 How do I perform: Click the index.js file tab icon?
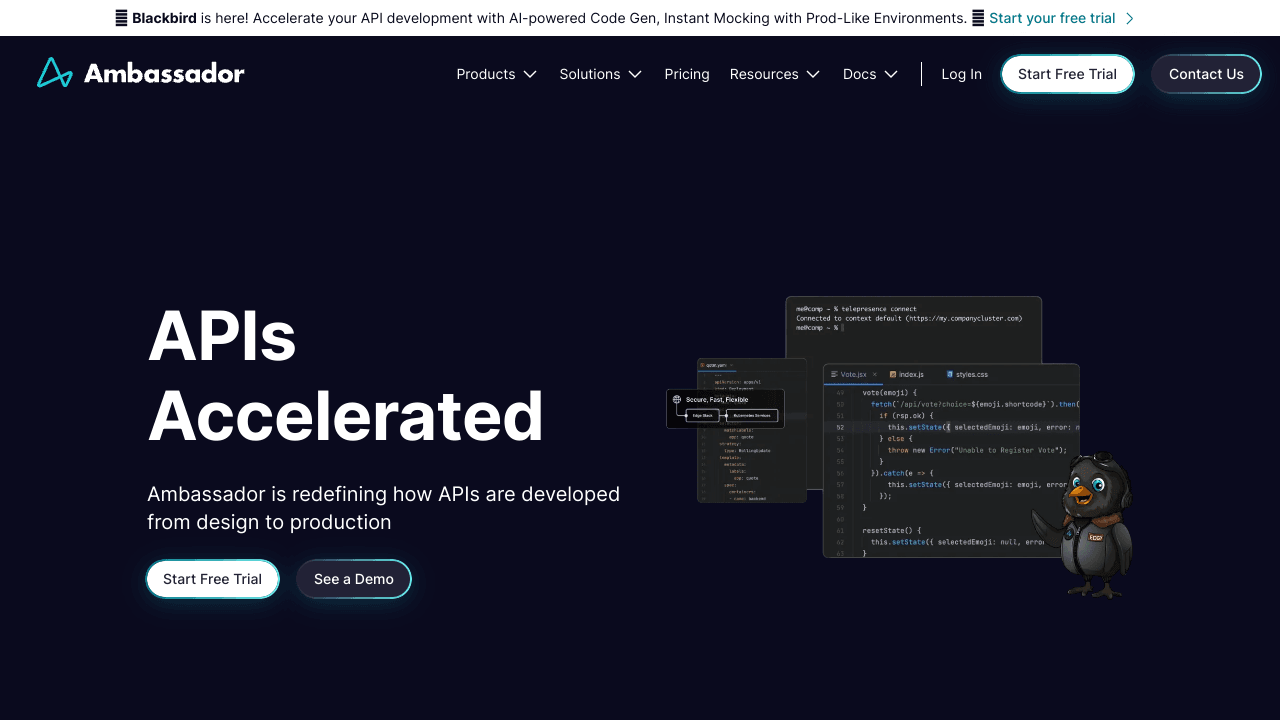click(x=892, y=374)
